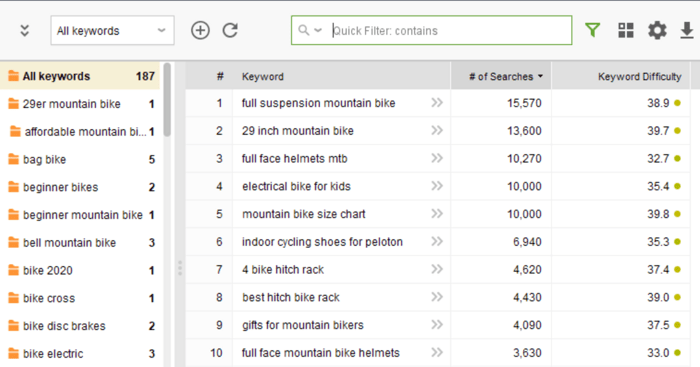Sort by # of Searches header
The height and width of the screenshot is (367, 700).
click(x=501, y=76)
